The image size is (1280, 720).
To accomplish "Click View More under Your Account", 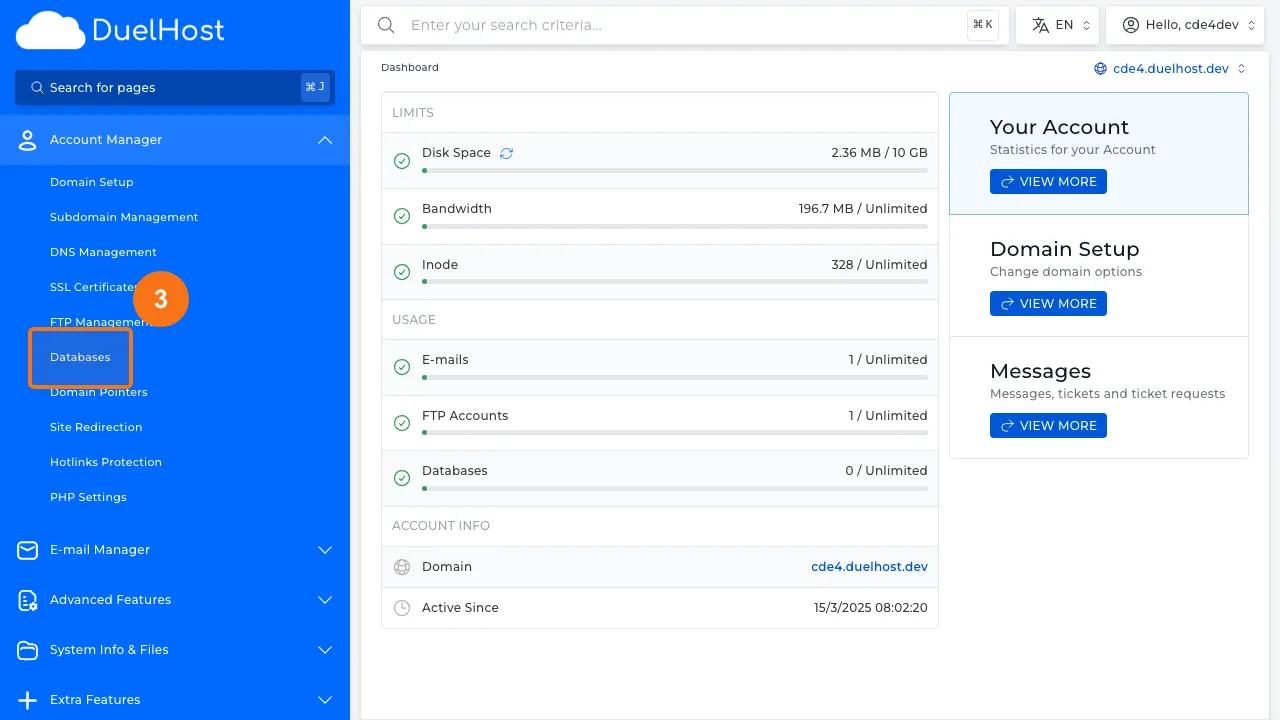I will [1048, 182].
